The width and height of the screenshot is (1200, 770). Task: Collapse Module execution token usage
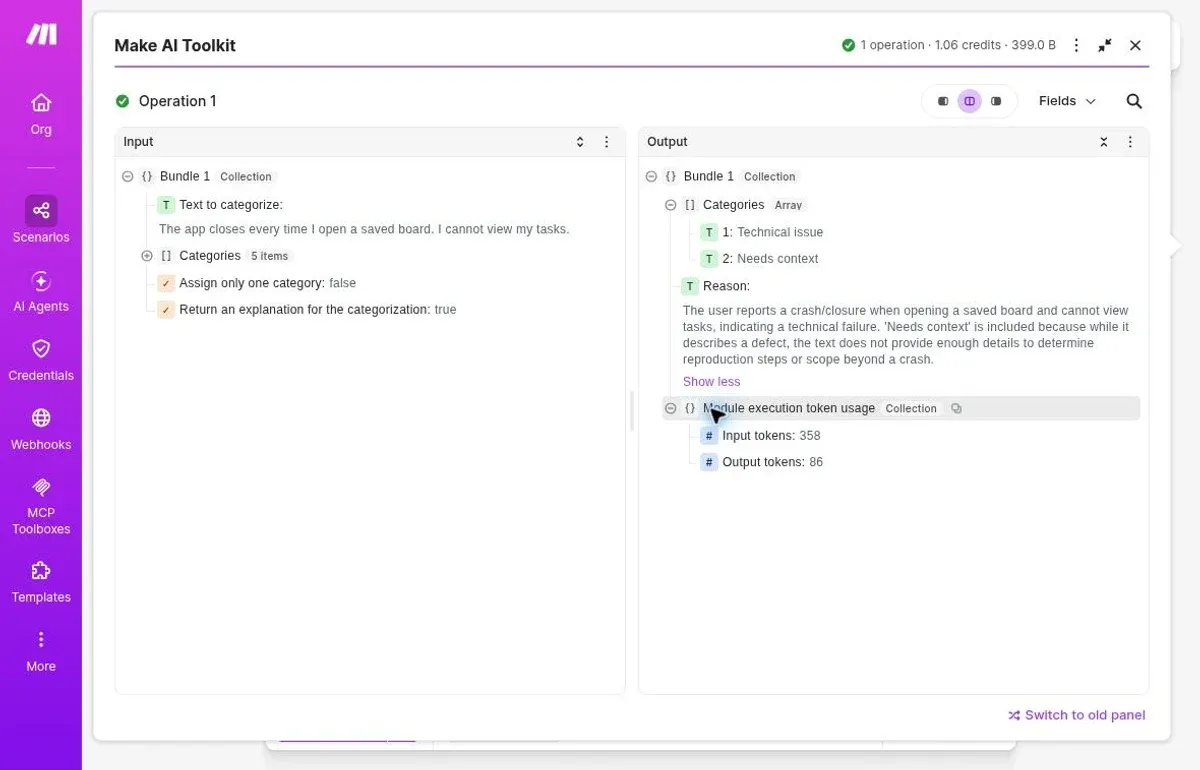(670, 408)
